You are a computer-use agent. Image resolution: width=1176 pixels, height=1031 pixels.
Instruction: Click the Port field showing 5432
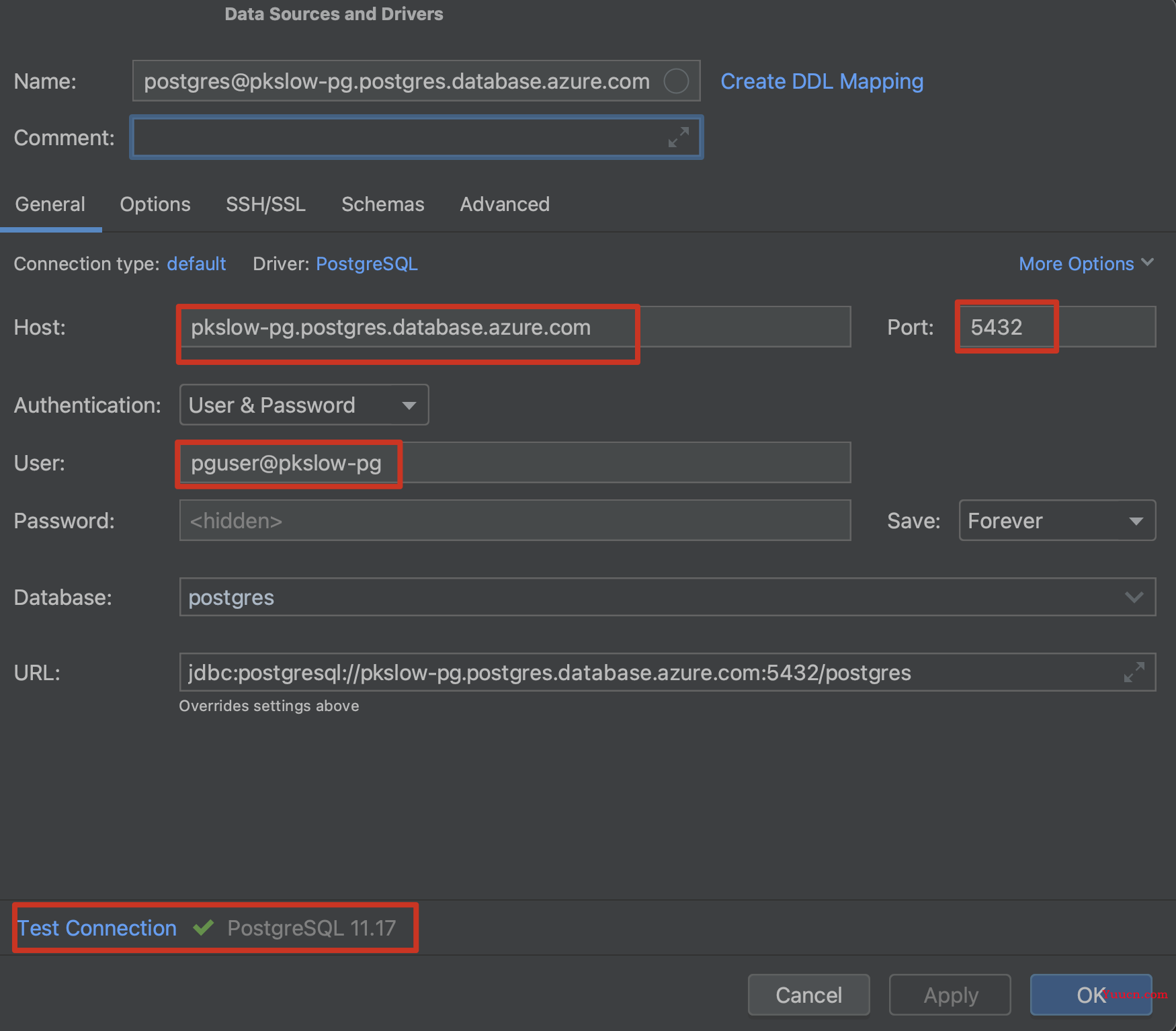click(1057, 327)
